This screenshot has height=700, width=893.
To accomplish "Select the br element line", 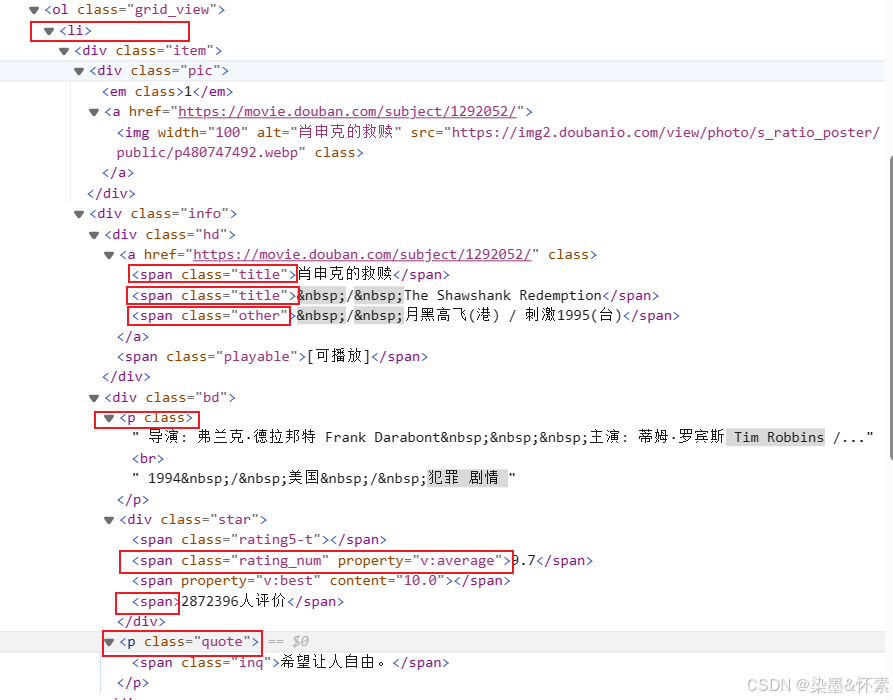I will coord(148,459).
